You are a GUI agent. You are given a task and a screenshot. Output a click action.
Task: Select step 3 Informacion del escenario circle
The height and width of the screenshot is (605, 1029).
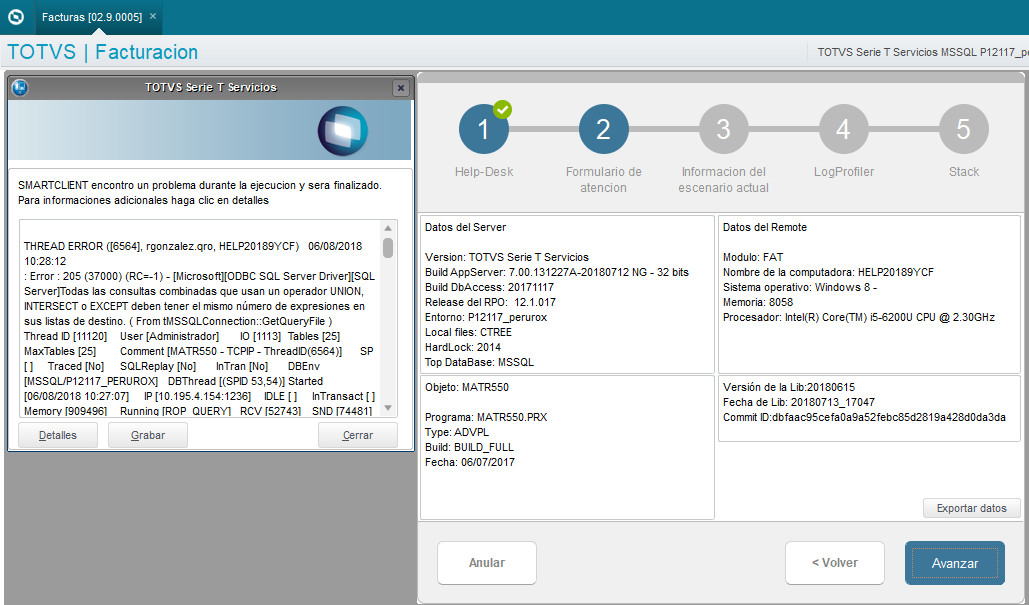(723, 129)
